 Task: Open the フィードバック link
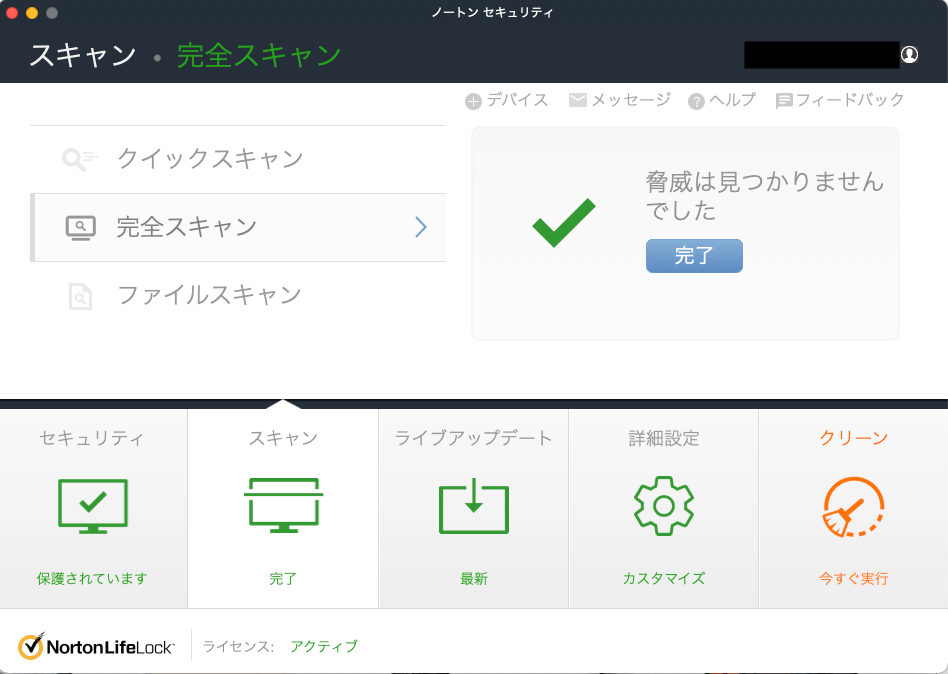[x=840, y=100]
